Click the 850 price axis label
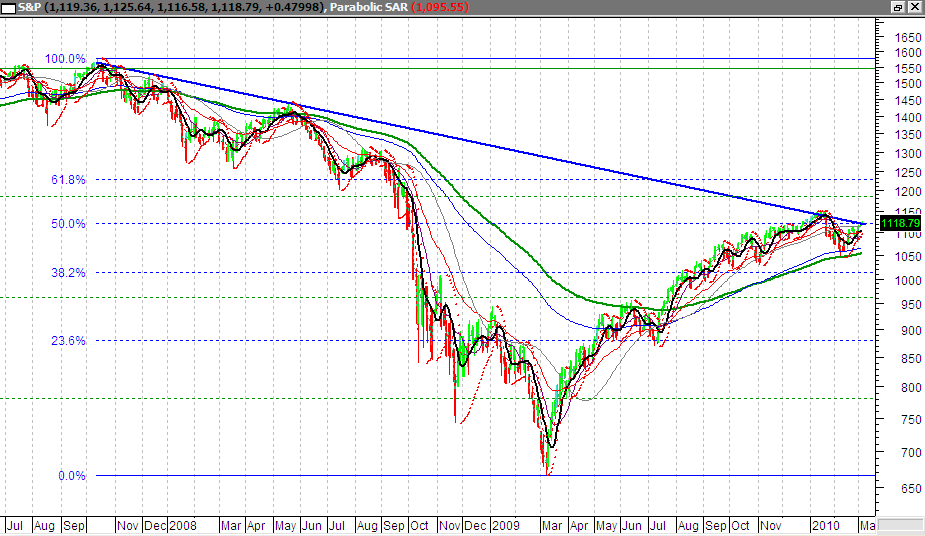 (911, 359)
